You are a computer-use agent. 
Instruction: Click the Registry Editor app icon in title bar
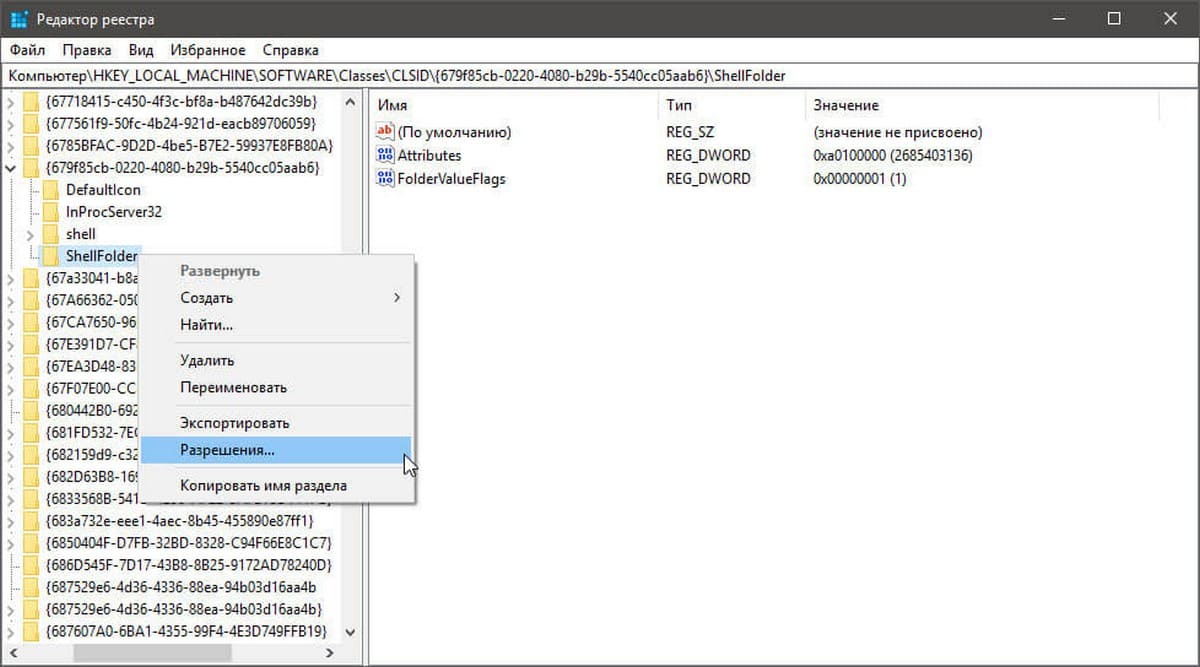click(x=18, y=19)
